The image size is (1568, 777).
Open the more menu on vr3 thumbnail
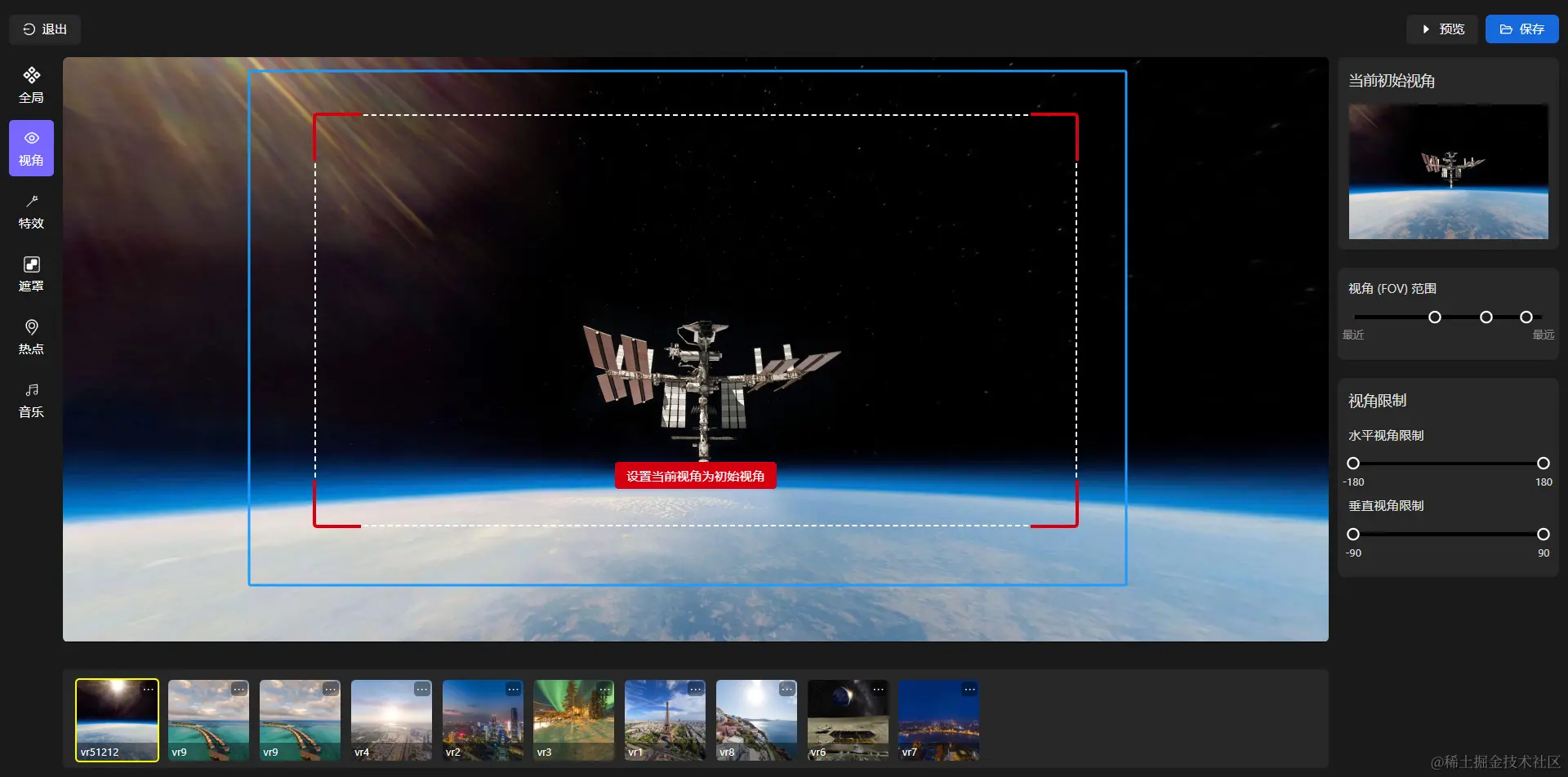pyautogui.click(x=604, y=690)
